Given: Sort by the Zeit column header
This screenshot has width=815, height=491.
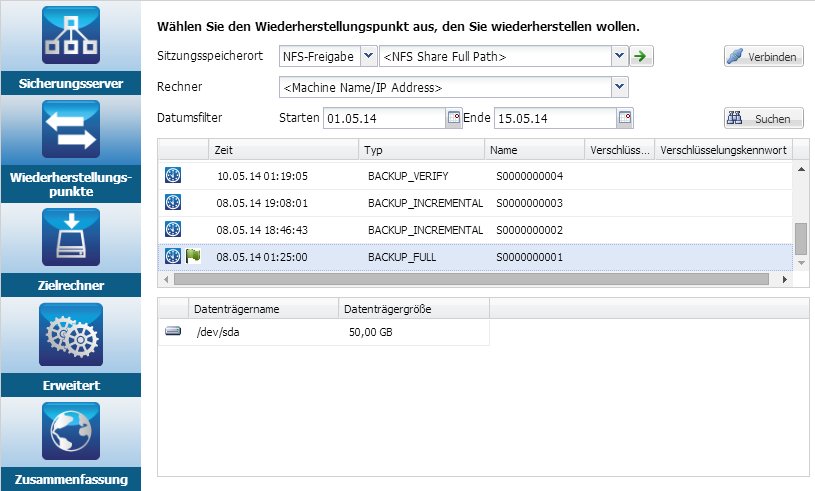Looking at the screenshot, I should coord(284,150).
